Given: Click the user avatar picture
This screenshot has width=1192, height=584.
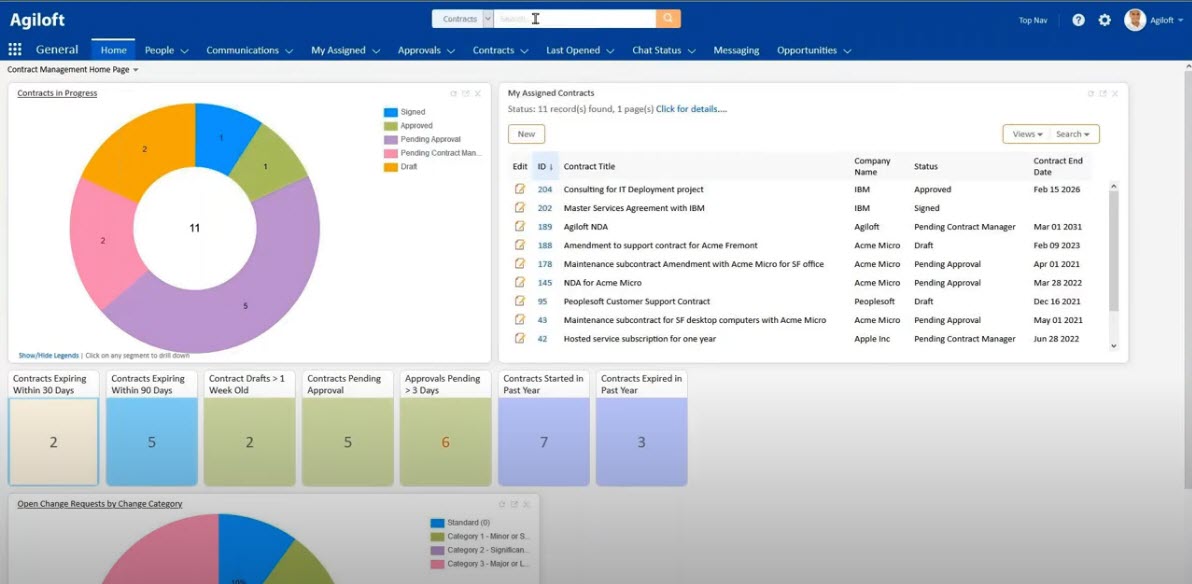Looking at the screenshot, I should 1135,20.
